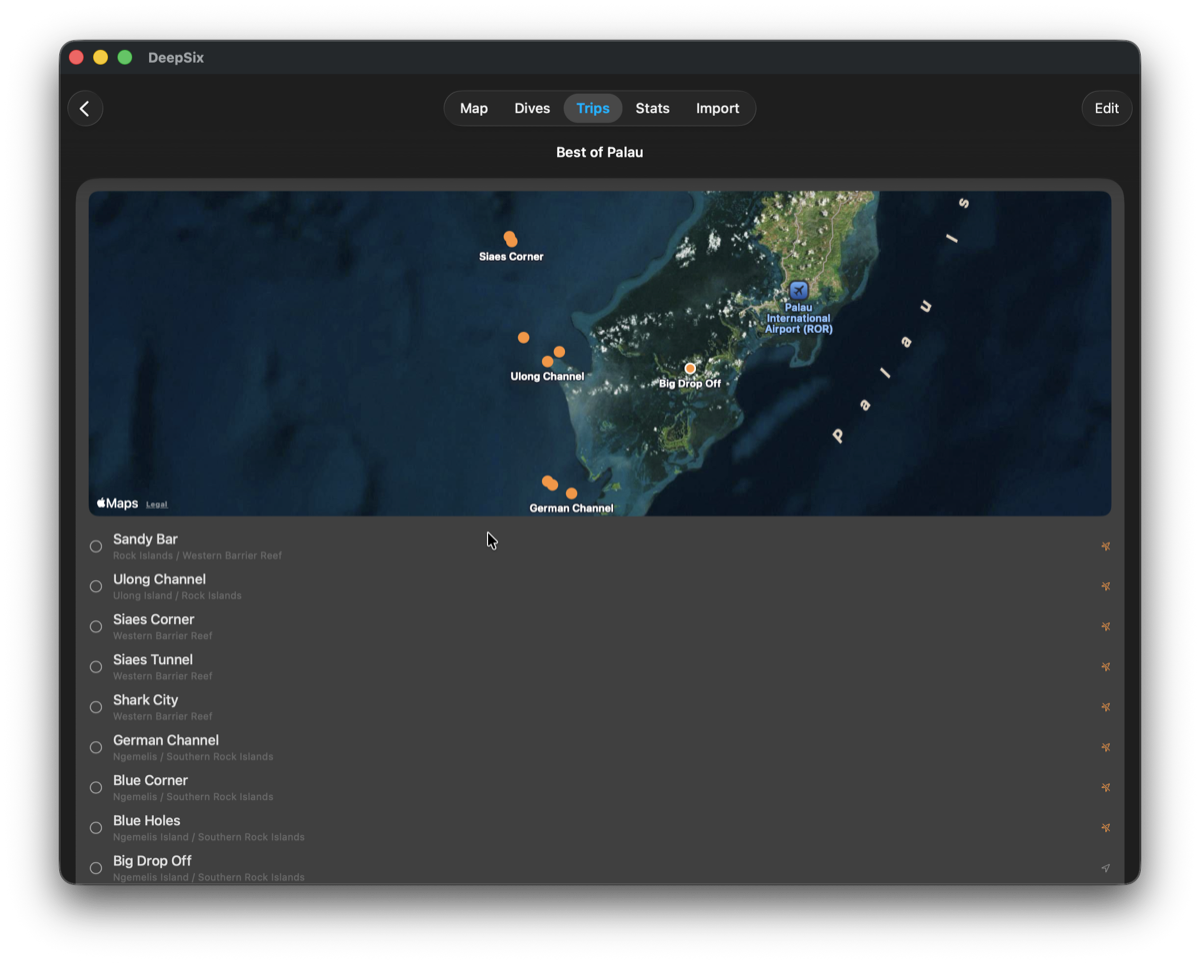Select the circle beside German Channel in list
The image size is (1200, 963).
click(x=96, y=747)
